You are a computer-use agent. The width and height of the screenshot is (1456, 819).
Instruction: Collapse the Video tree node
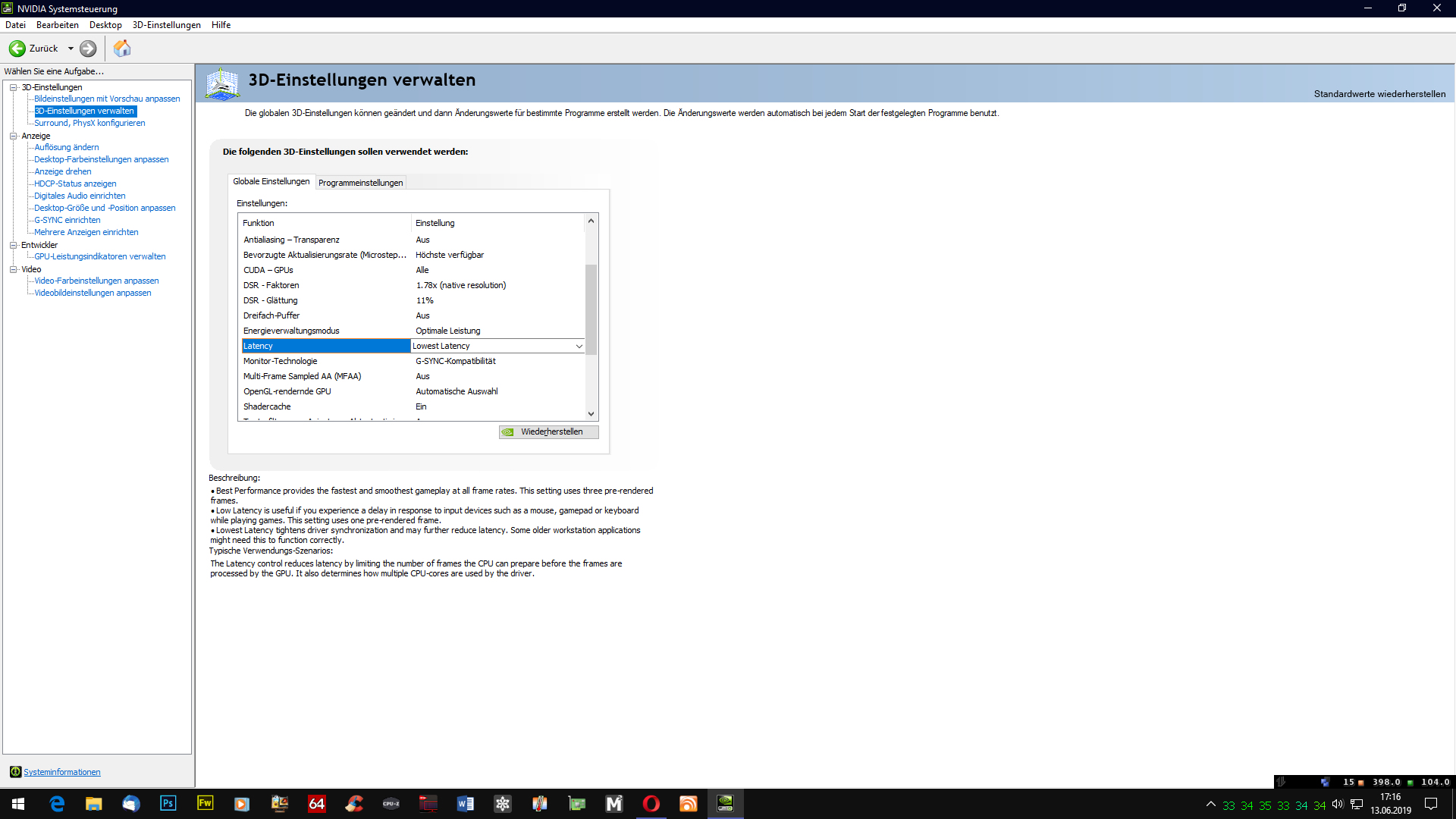(x=13, y=269)
